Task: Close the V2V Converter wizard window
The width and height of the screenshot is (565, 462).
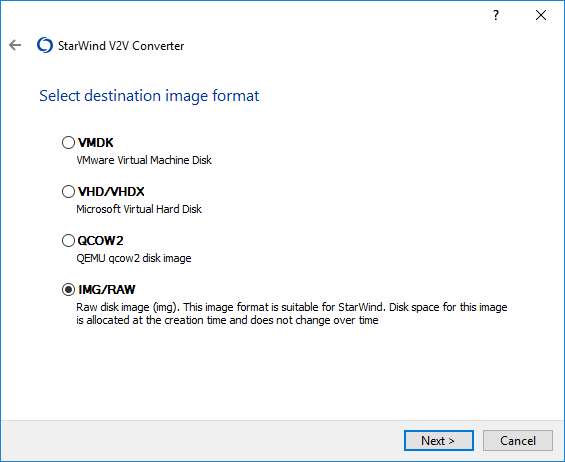Action: pos(540,15)
